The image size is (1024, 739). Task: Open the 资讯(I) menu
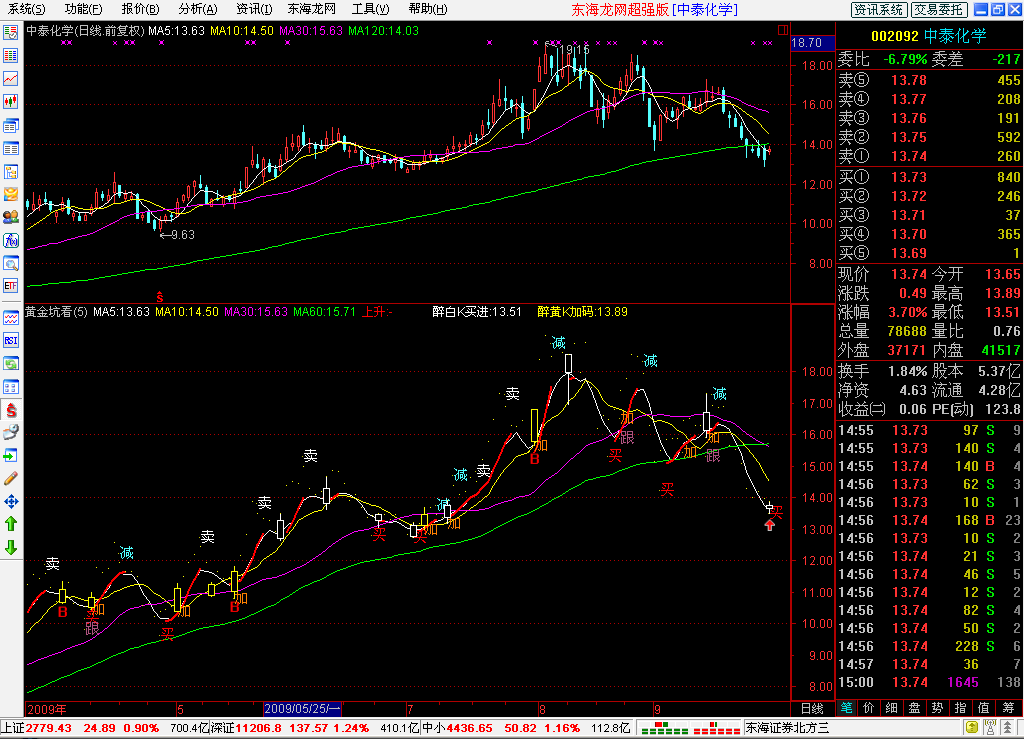click(254, 9)
